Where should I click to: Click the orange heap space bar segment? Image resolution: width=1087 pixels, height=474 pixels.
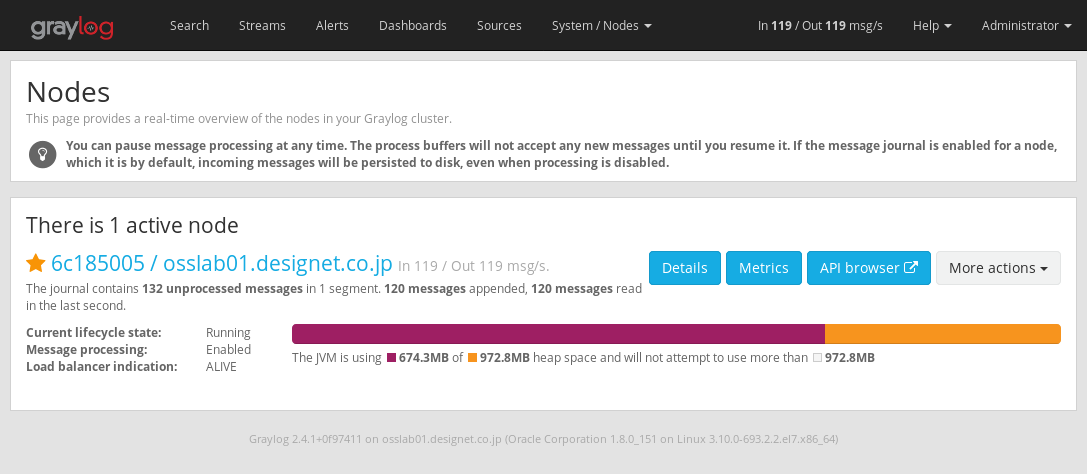point(942,334)
